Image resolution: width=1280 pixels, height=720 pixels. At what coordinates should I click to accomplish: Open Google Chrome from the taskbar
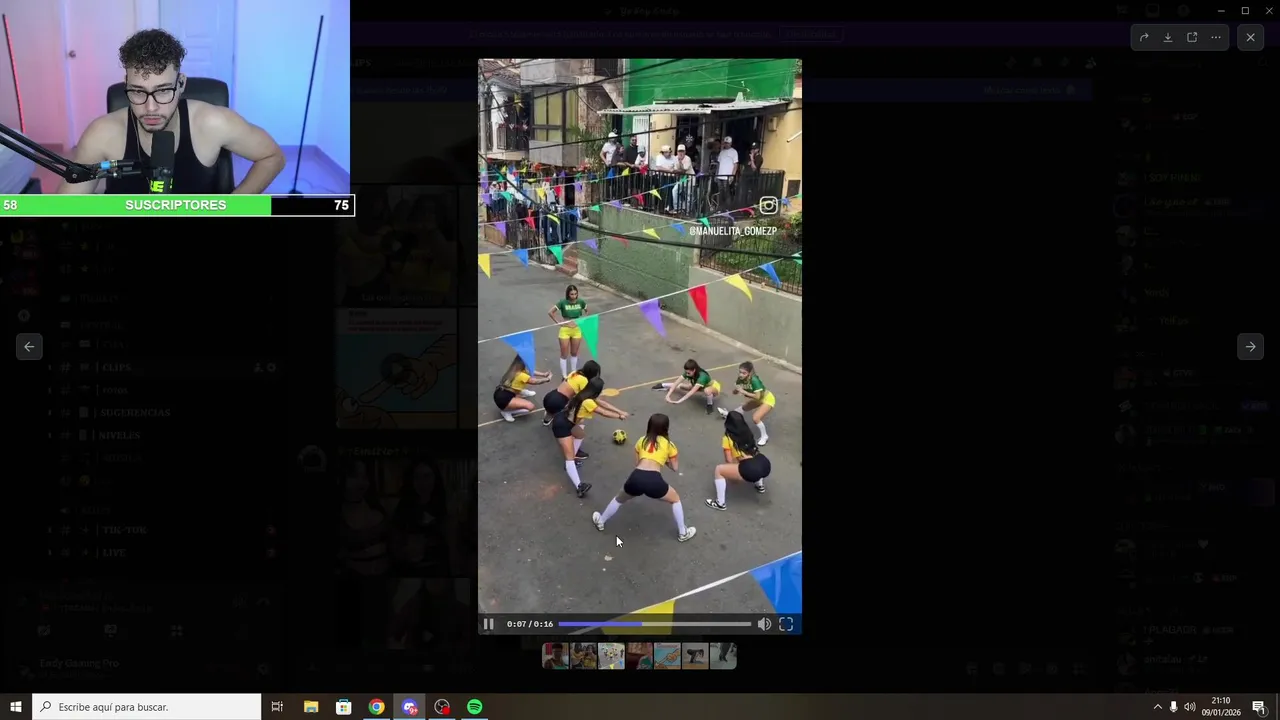click(376, 707)
